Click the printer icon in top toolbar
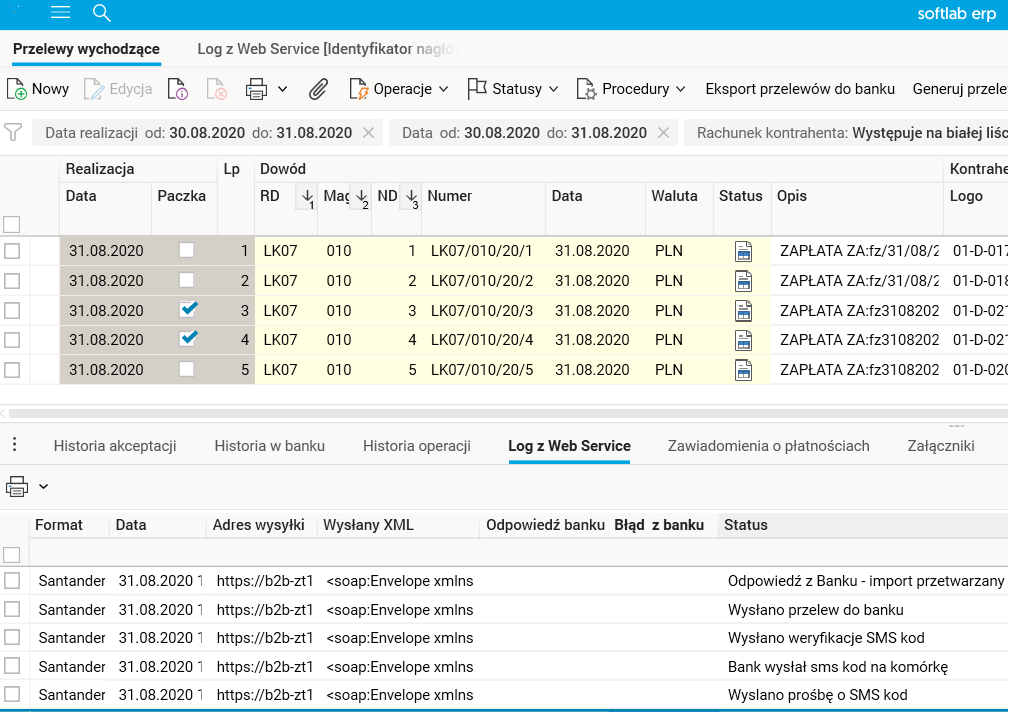Image resolution: width=1011 pixels, height=718 pixels. coord(257,89)
